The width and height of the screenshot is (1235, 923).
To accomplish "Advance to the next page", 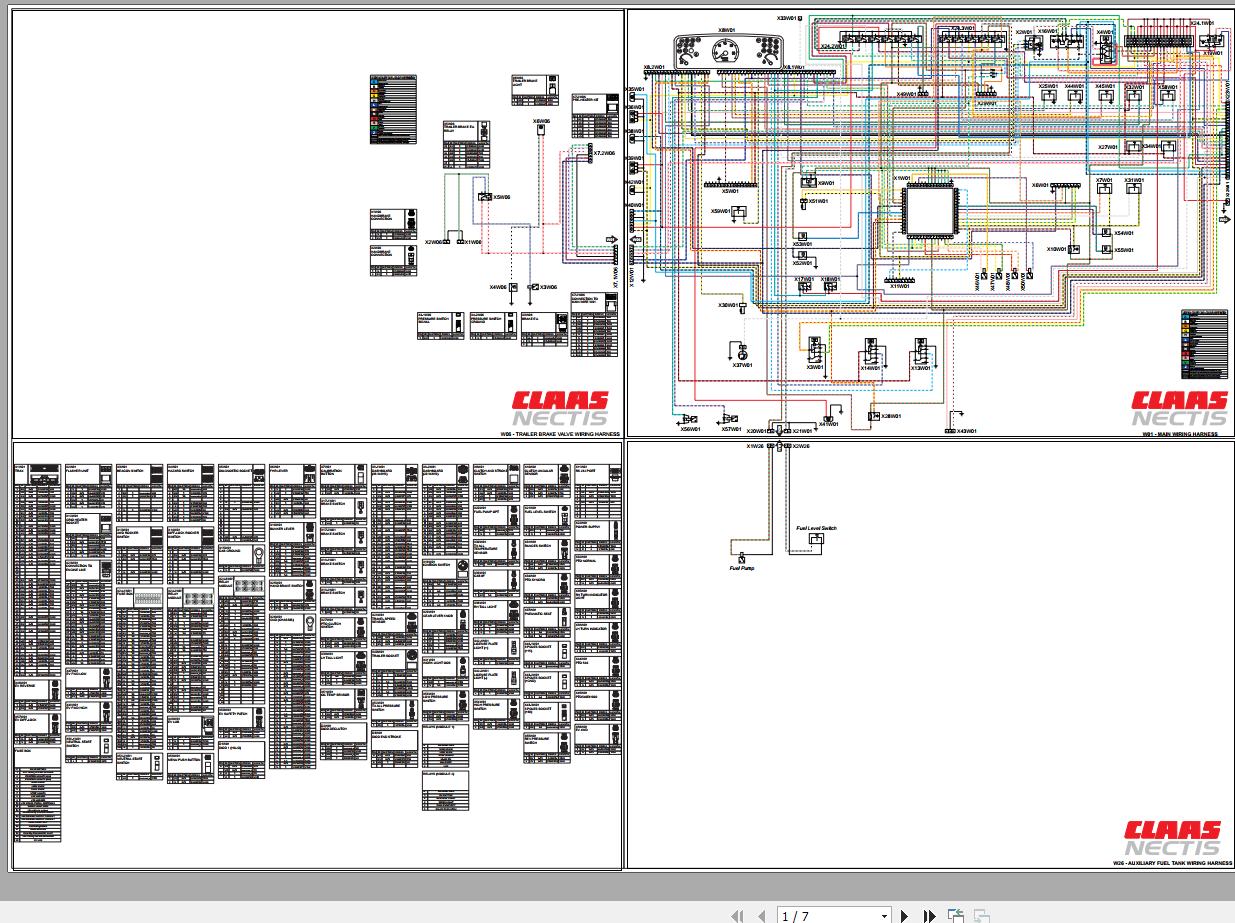I will (x=905, y=915).
